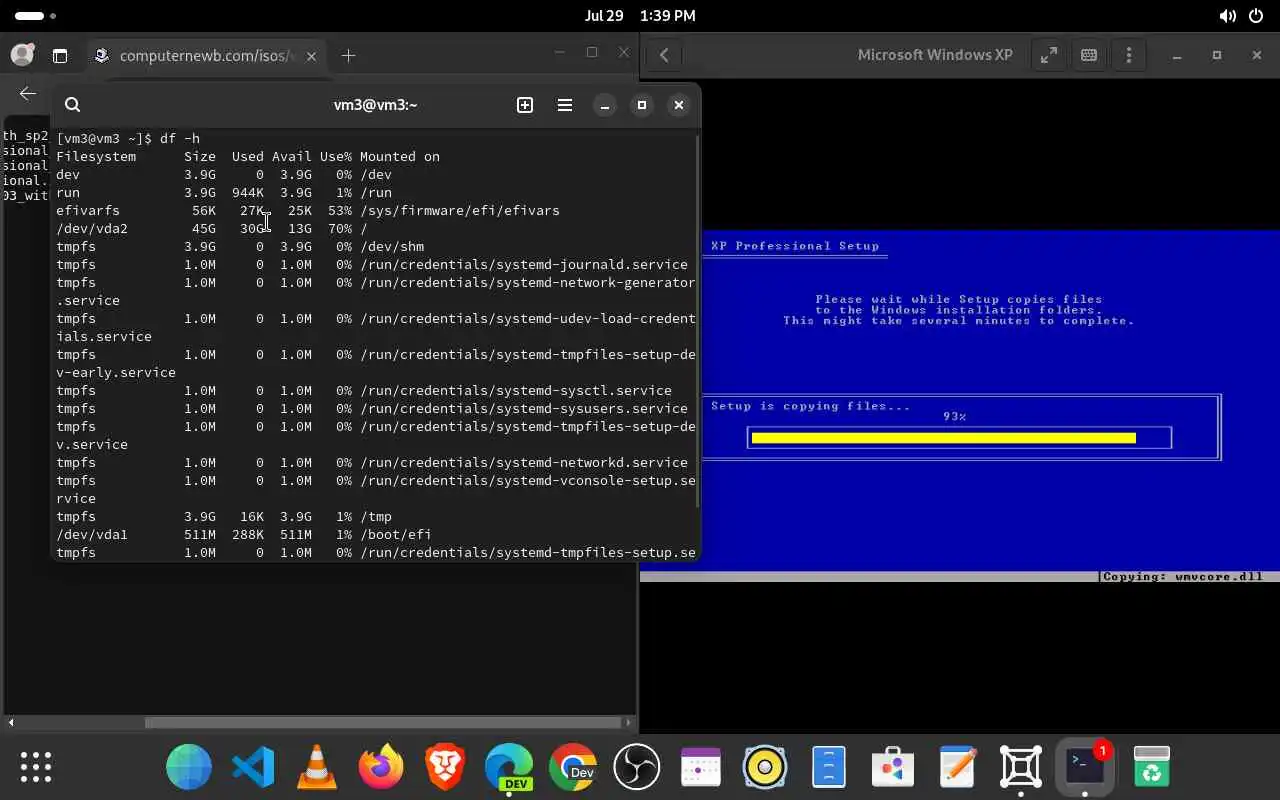Click the 'Copying: wmvcore.dll' status text
This screenshot has height=800, width=1280.
[x=1183, y=576]
